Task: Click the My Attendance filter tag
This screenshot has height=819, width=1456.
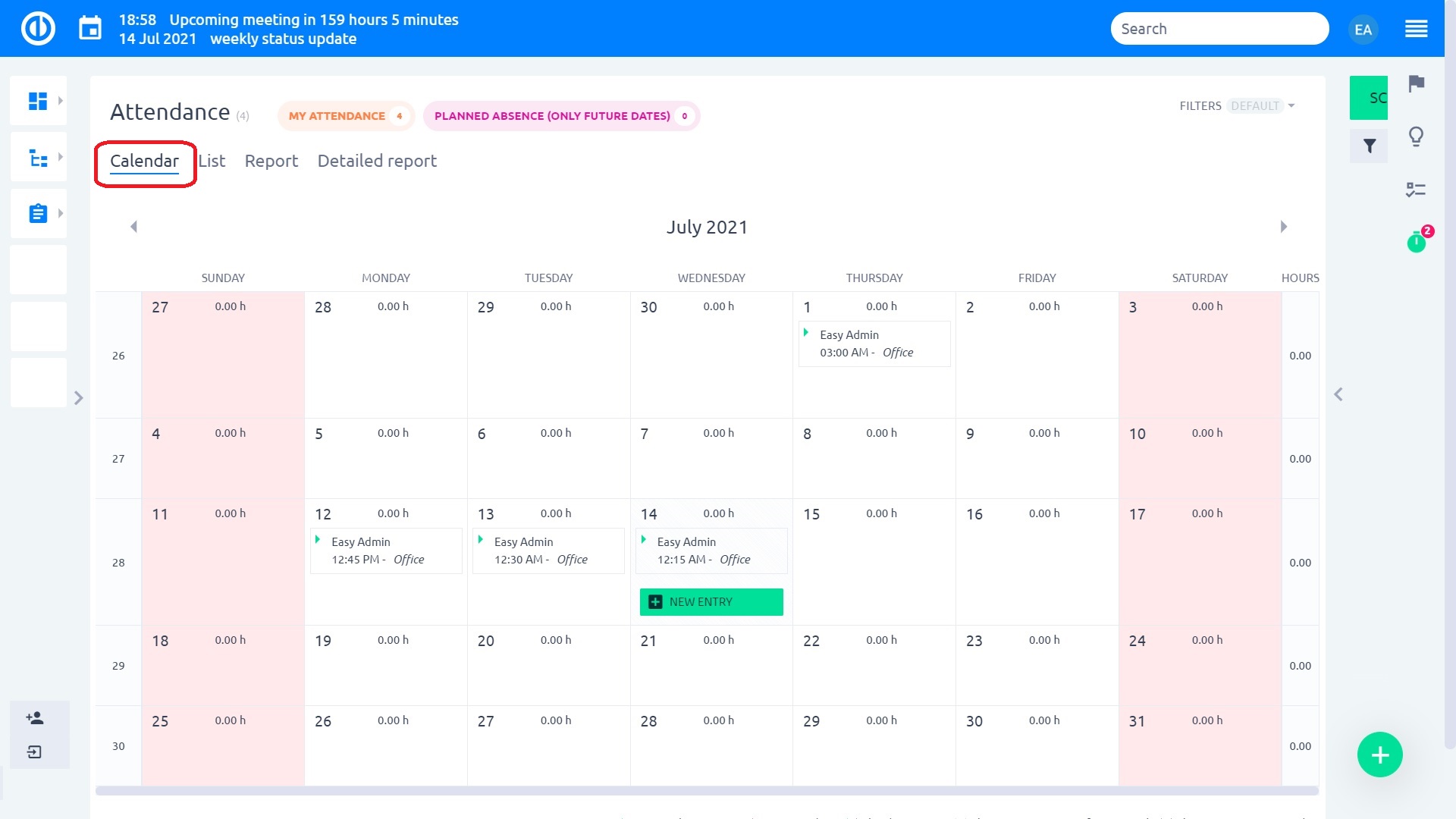Action: (346, 116)
